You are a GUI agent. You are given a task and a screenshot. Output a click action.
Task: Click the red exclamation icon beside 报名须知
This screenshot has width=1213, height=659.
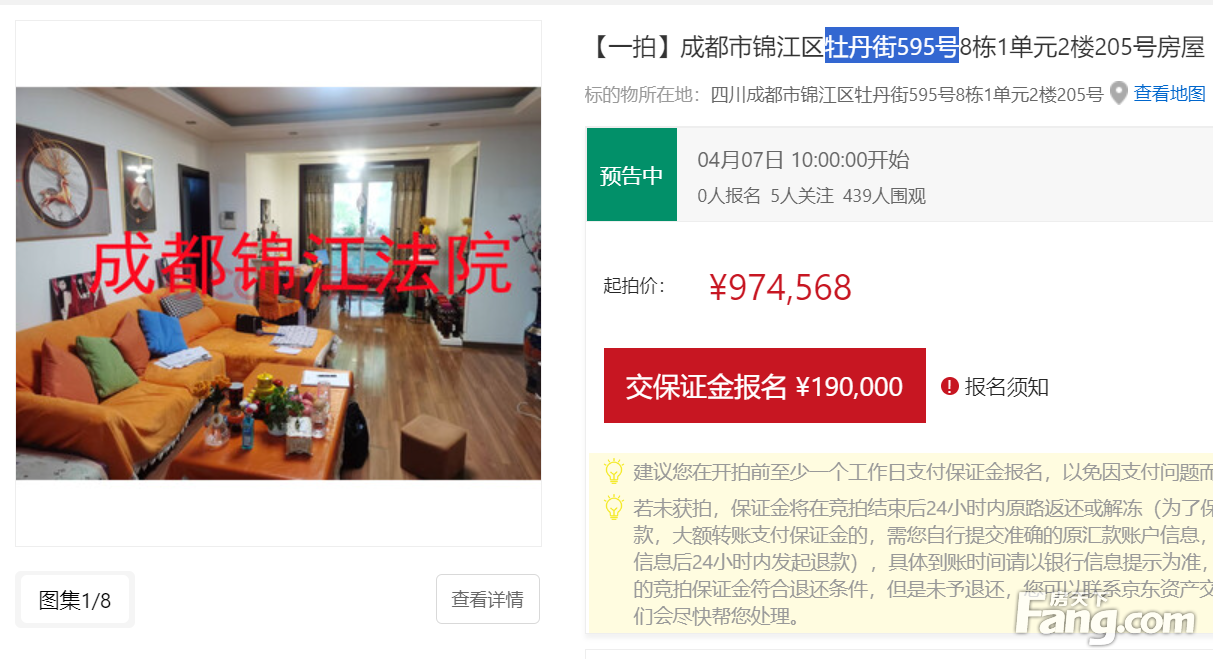[x=950, y=386]
